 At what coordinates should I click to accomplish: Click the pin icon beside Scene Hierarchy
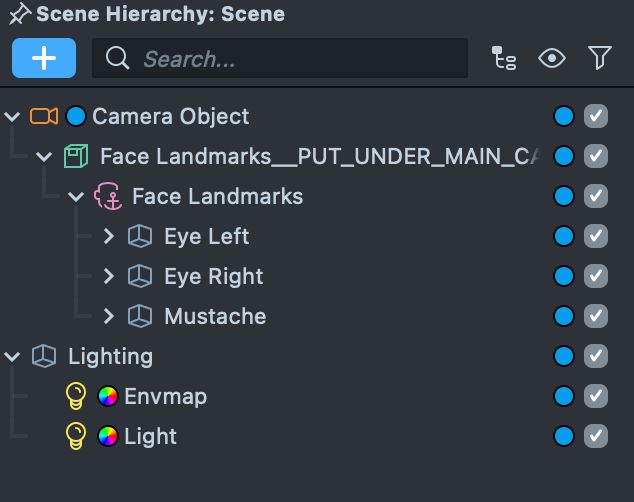click(x=19, y=15)
